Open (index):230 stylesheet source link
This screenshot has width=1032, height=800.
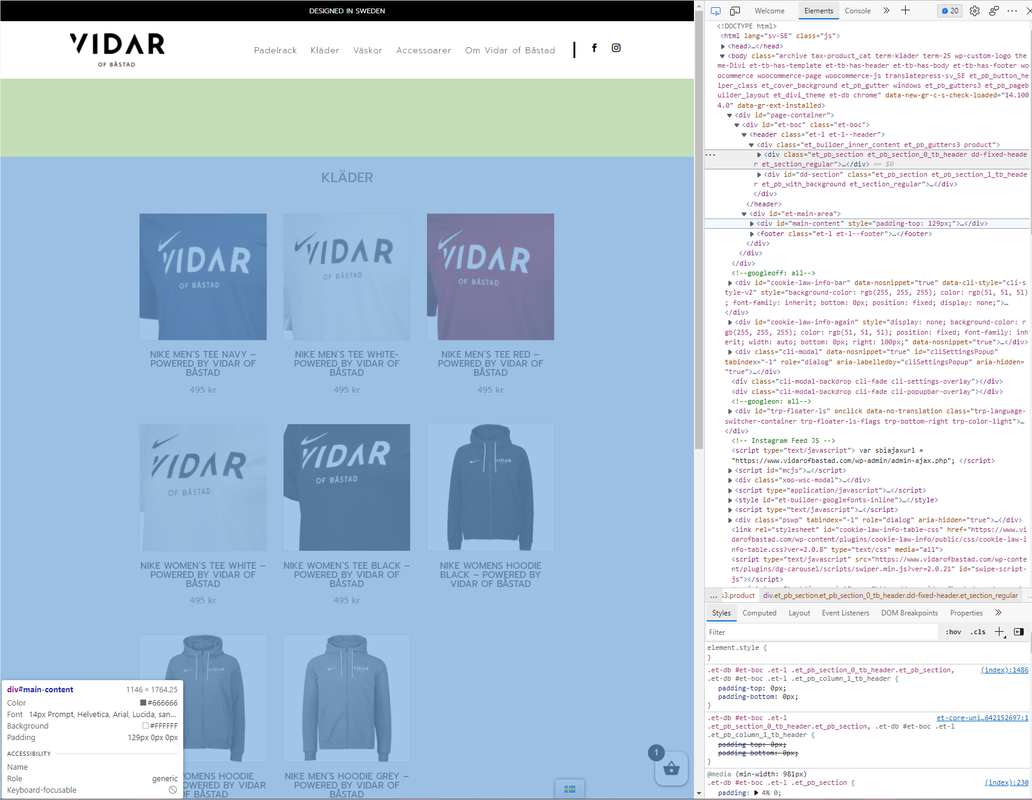point(1006,782)
